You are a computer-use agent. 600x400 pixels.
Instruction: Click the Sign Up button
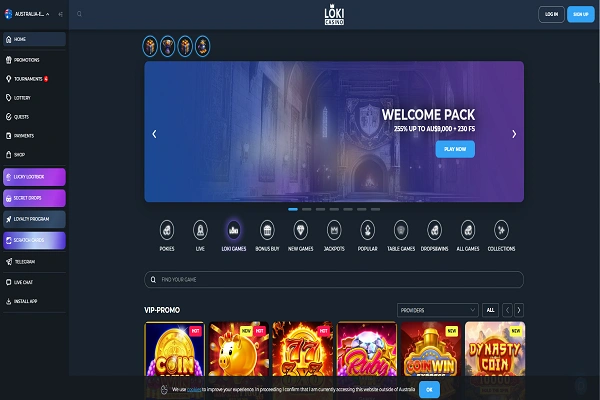[580, 14]
